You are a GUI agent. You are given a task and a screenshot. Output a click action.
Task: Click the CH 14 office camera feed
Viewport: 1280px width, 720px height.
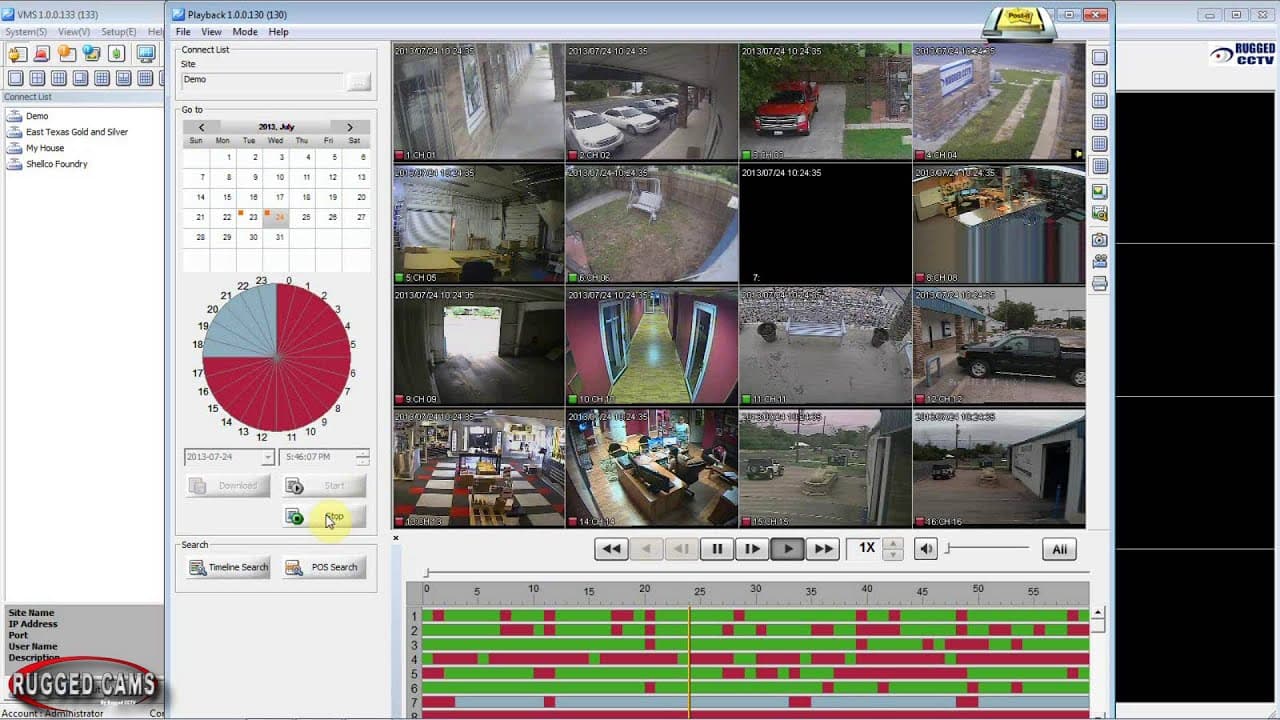click(652, 468)
